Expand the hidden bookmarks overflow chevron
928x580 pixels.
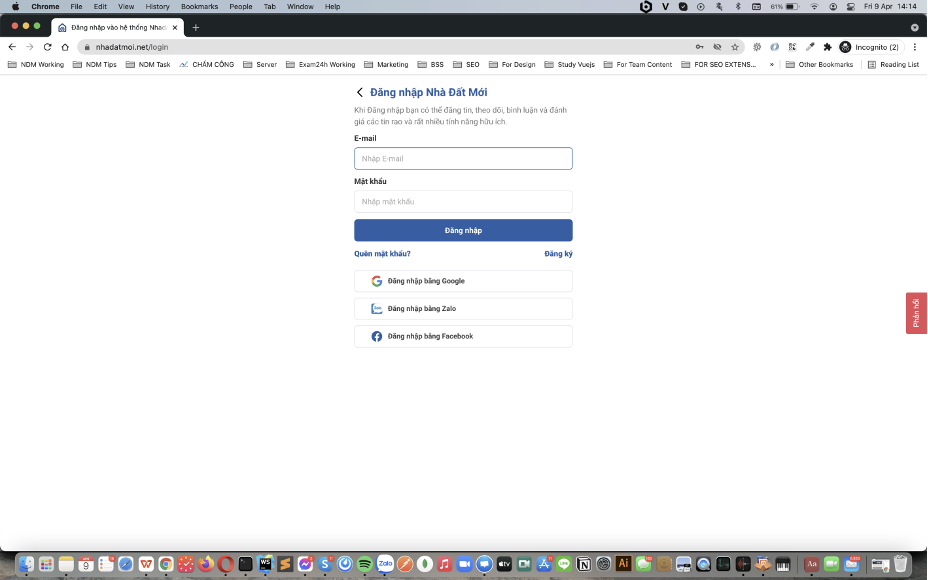pos(772,65)
